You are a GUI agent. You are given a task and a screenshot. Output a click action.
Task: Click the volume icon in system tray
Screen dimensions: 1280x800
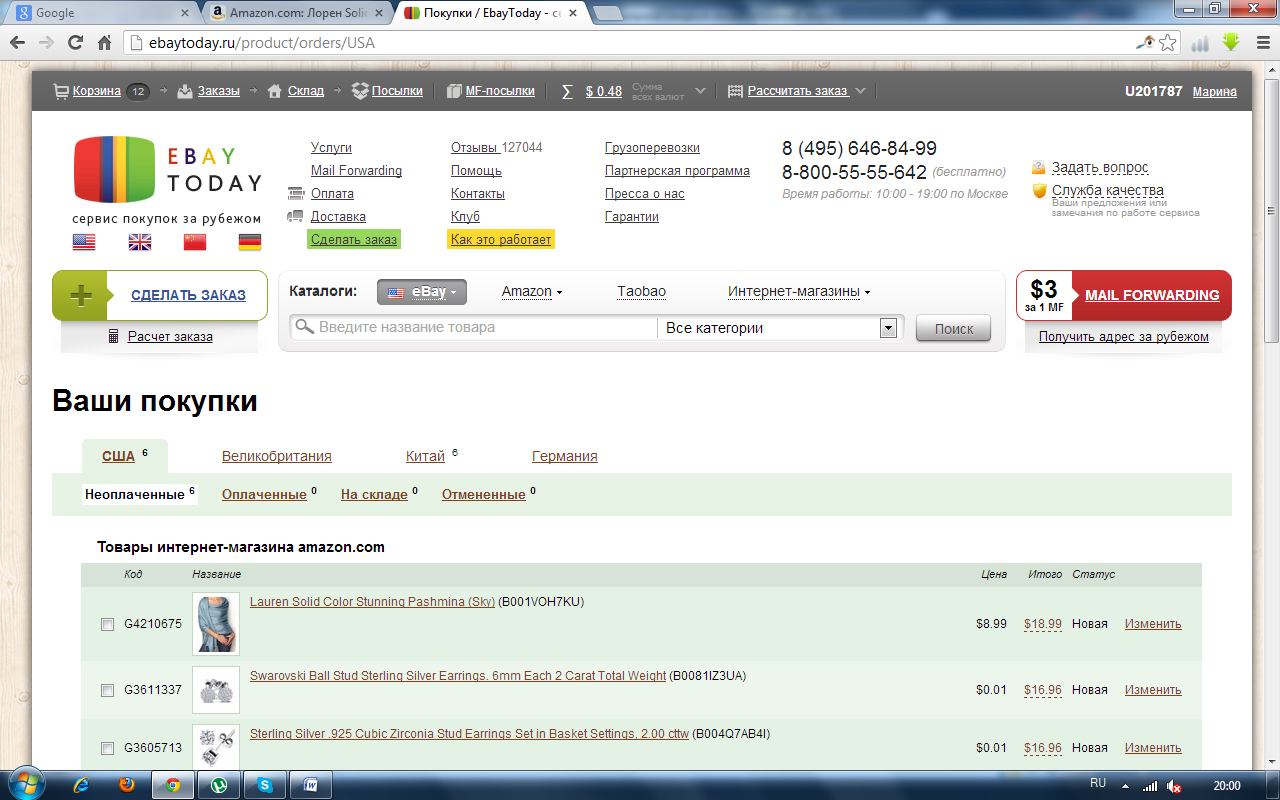click(1176, 786)
